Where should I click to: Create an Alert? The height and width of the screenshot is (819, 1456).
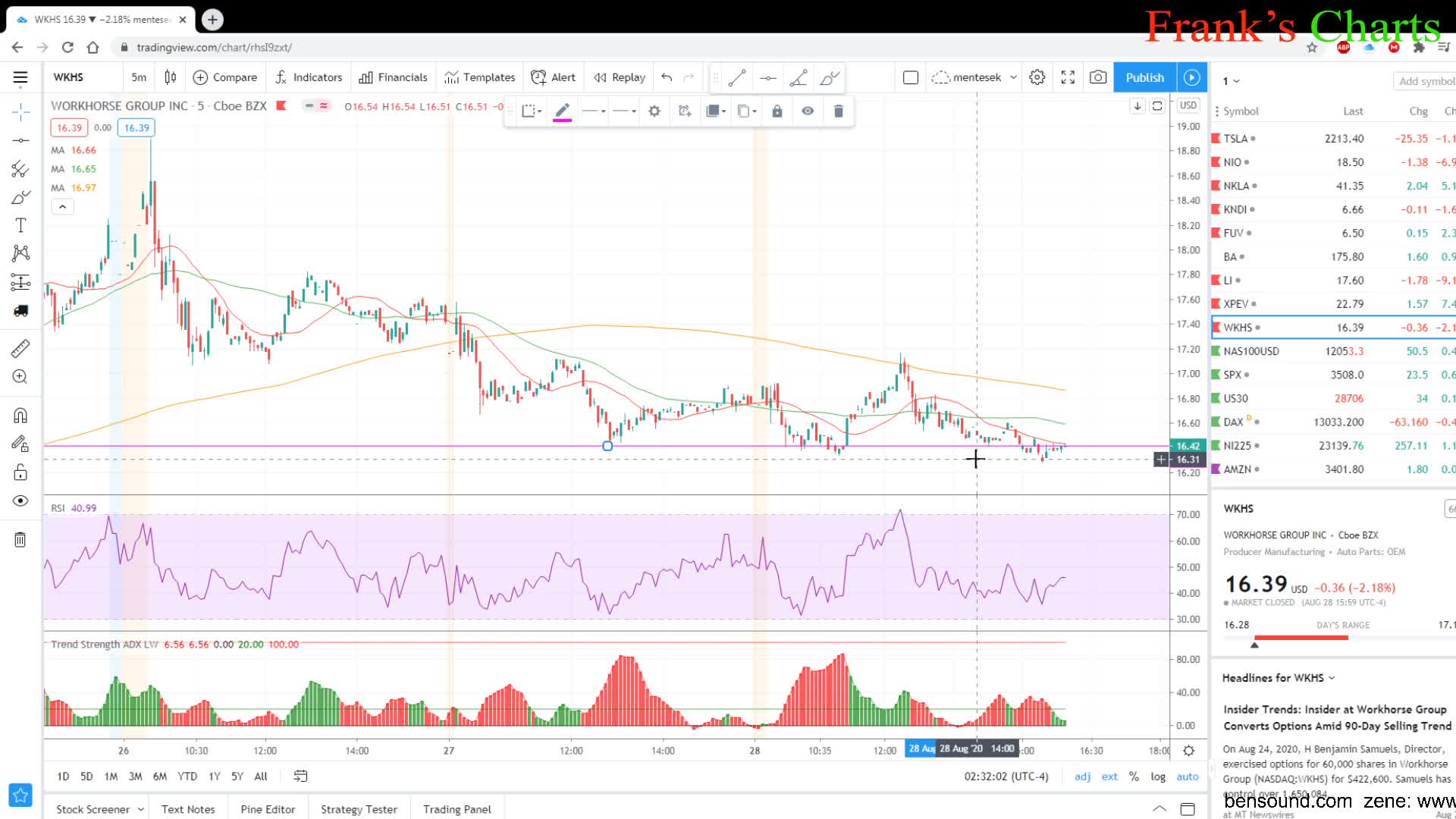[554, 77]
